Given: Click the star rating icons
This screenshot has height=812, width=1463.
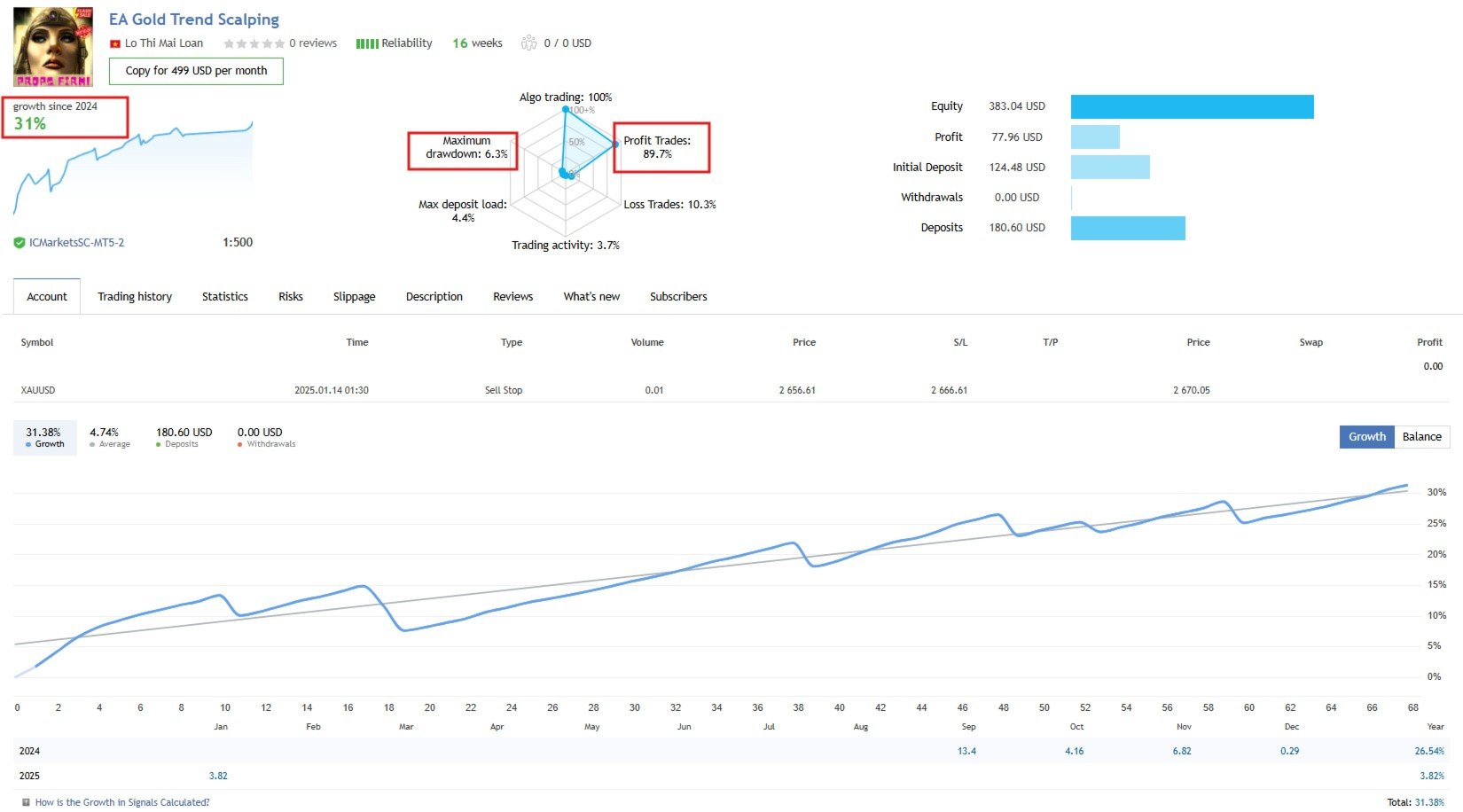Looking at the screenshot, I should click(254, 43).
